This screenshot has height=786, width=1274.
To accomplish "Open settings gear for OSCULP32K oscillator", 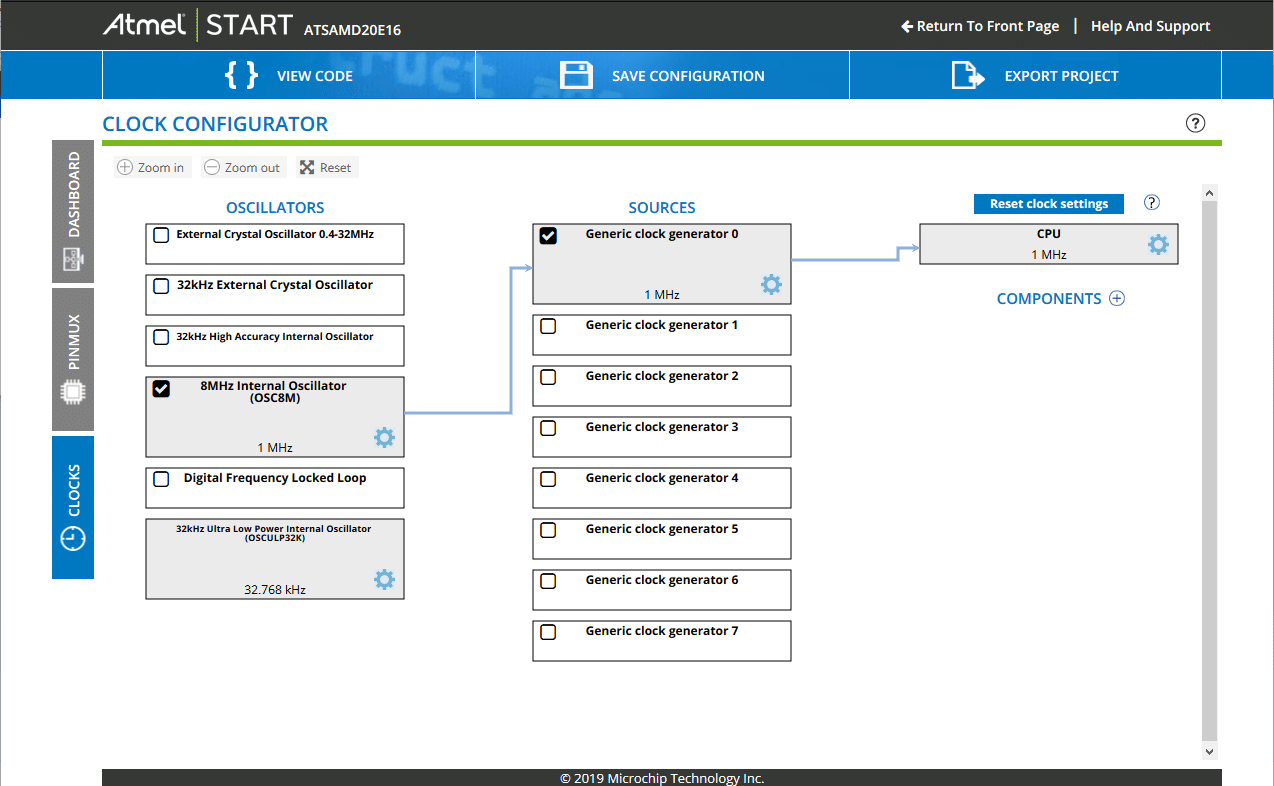I will point(384,579).
